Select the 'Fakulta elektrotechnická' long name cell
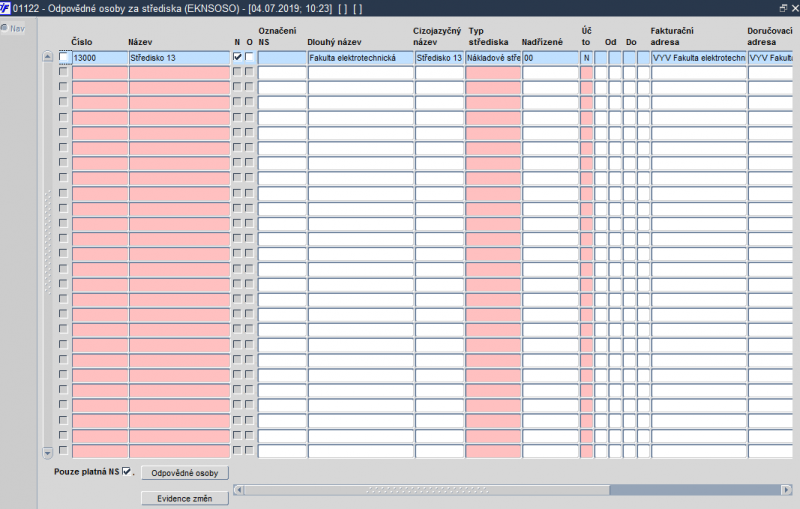 point(361,58)
